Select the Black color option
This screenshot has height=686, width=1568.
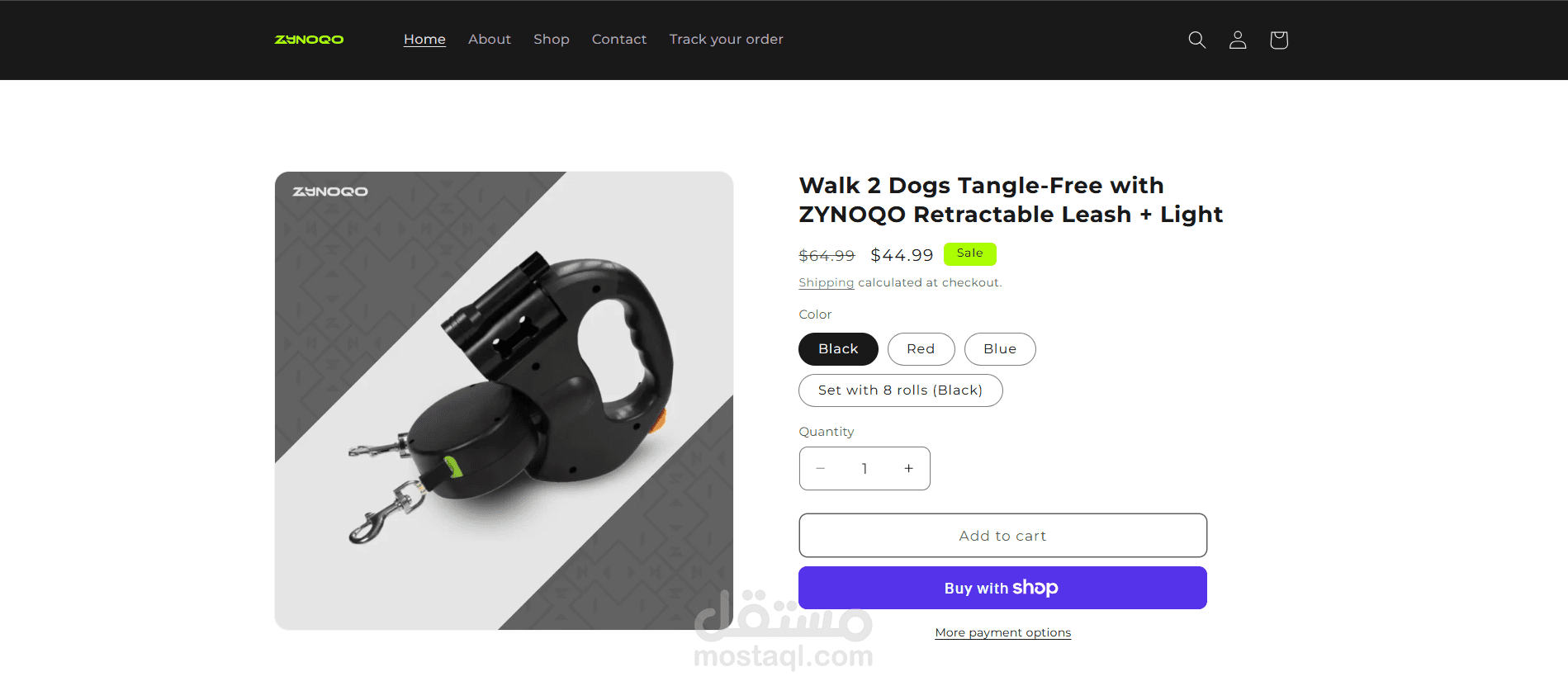coord(838,349)
